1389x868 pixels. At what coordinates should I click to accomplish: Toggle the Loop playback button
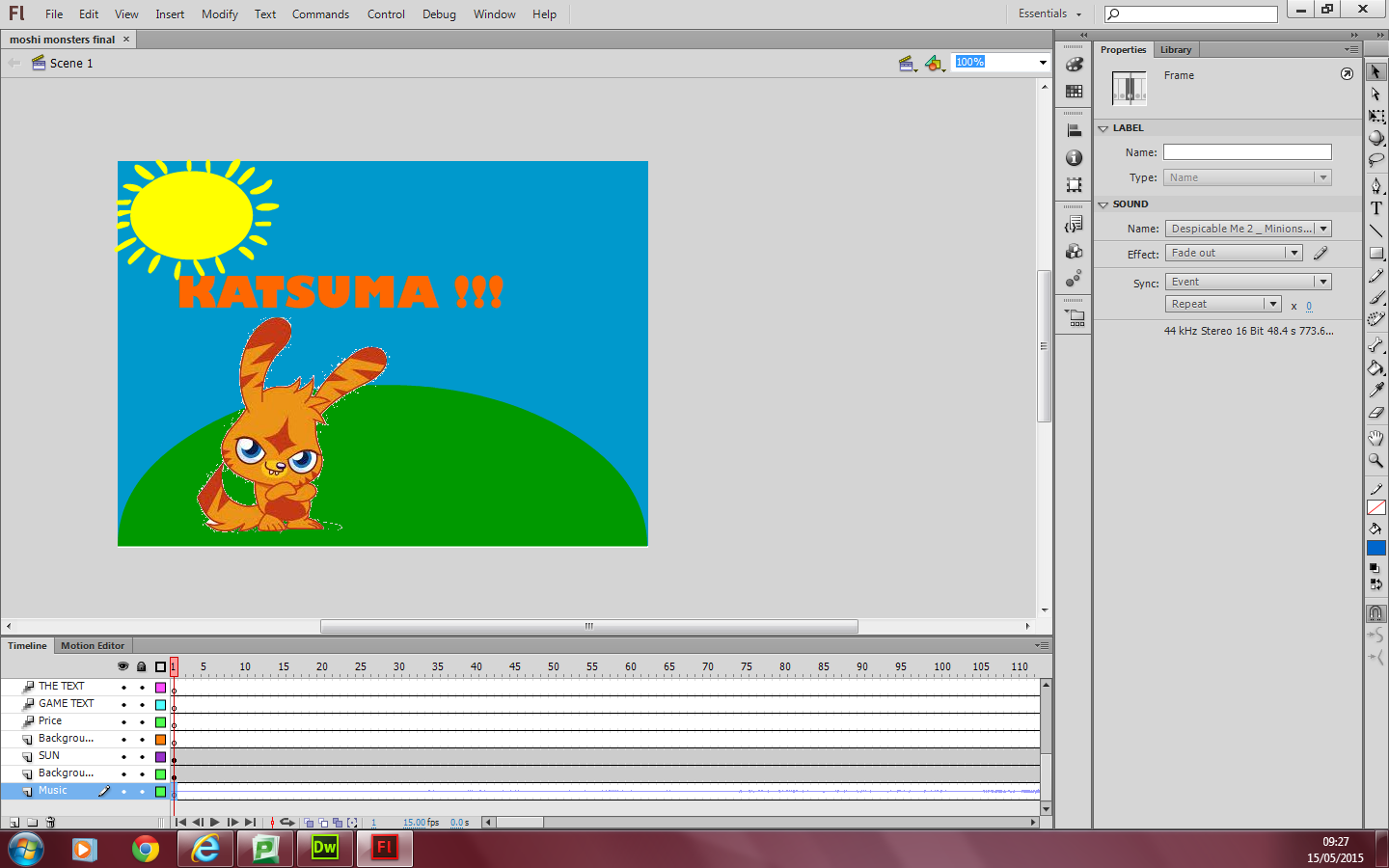click(286, 823)
